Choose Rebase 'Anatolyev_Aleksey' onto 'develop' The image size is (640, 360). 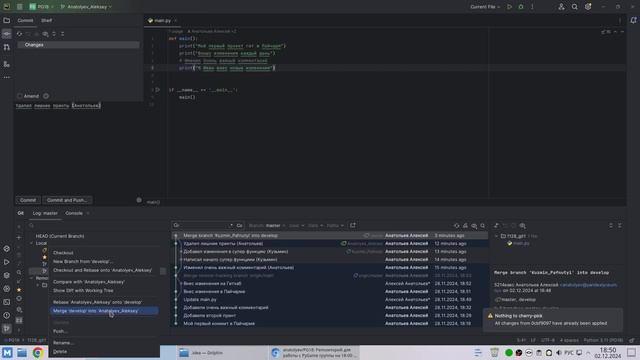98,302
